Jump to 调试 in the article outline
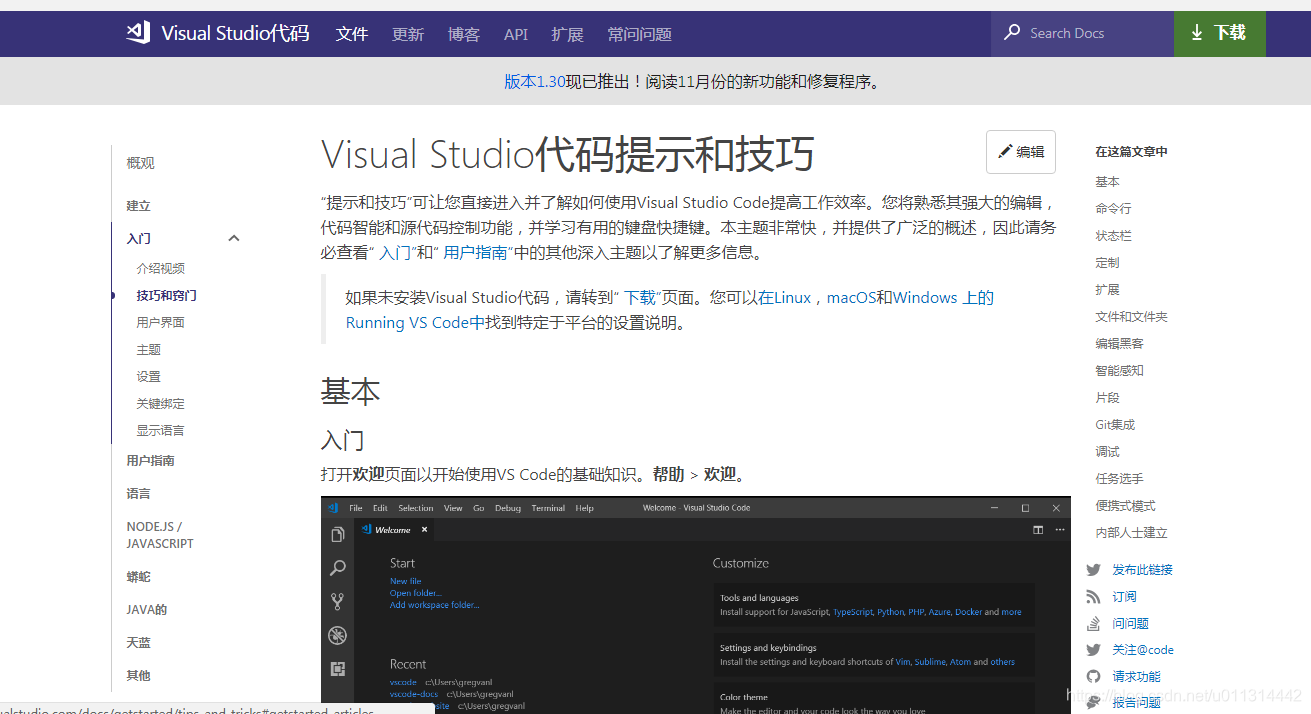This screenshot has width=1311, height=714. [1107, 451]
